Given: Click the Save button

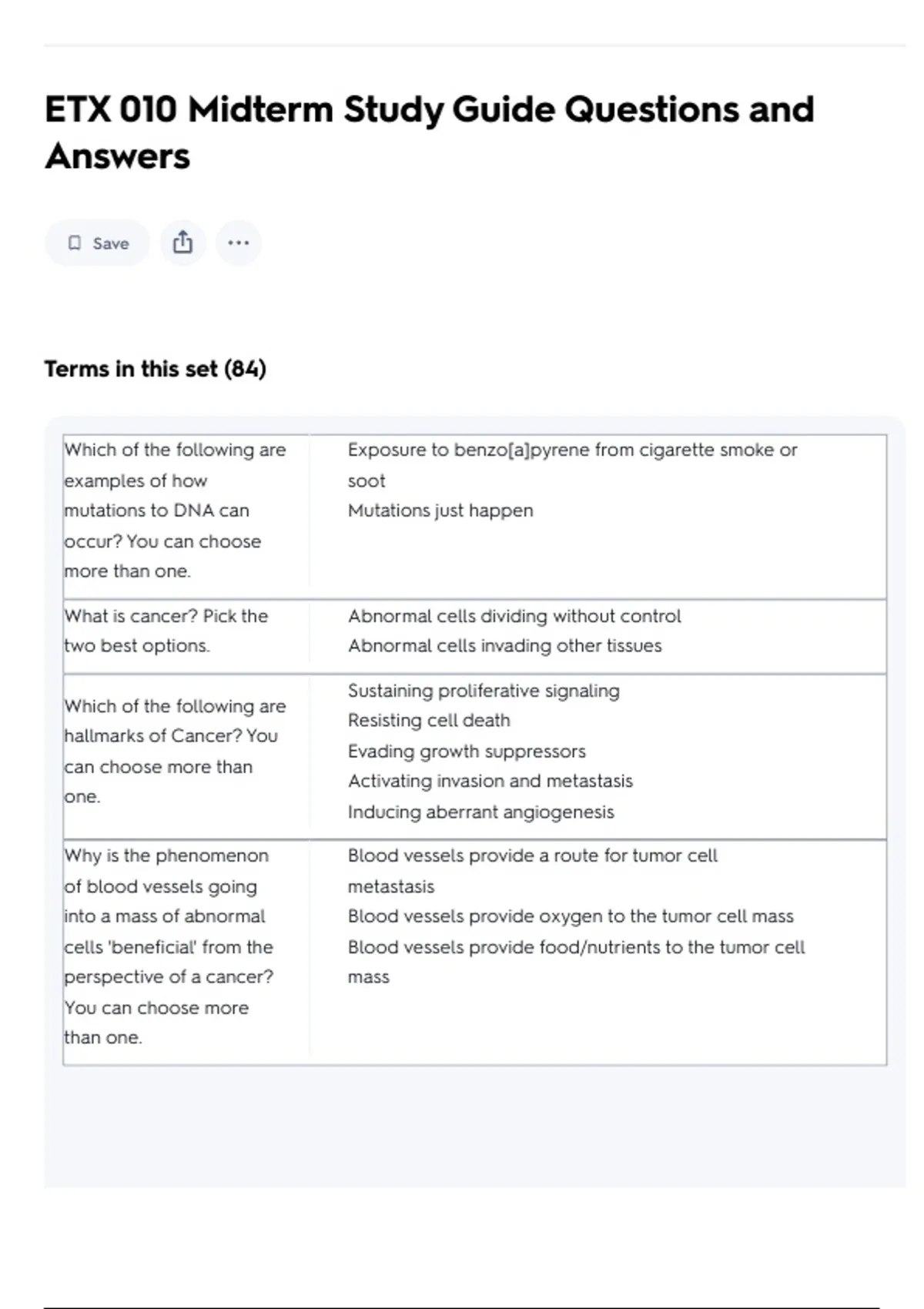Looking at the screenshot, I should pyautogui.click(x=97, y=243).
